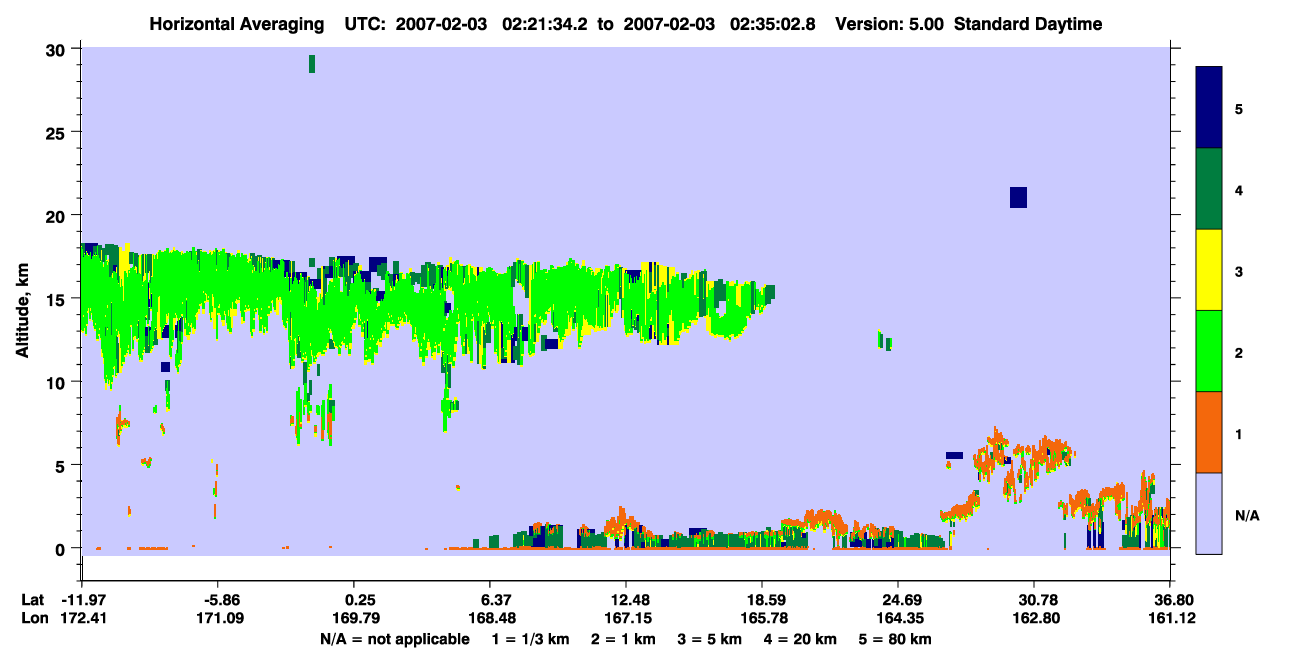
Task: Click colorbar label '3'
Action: 1239,271
